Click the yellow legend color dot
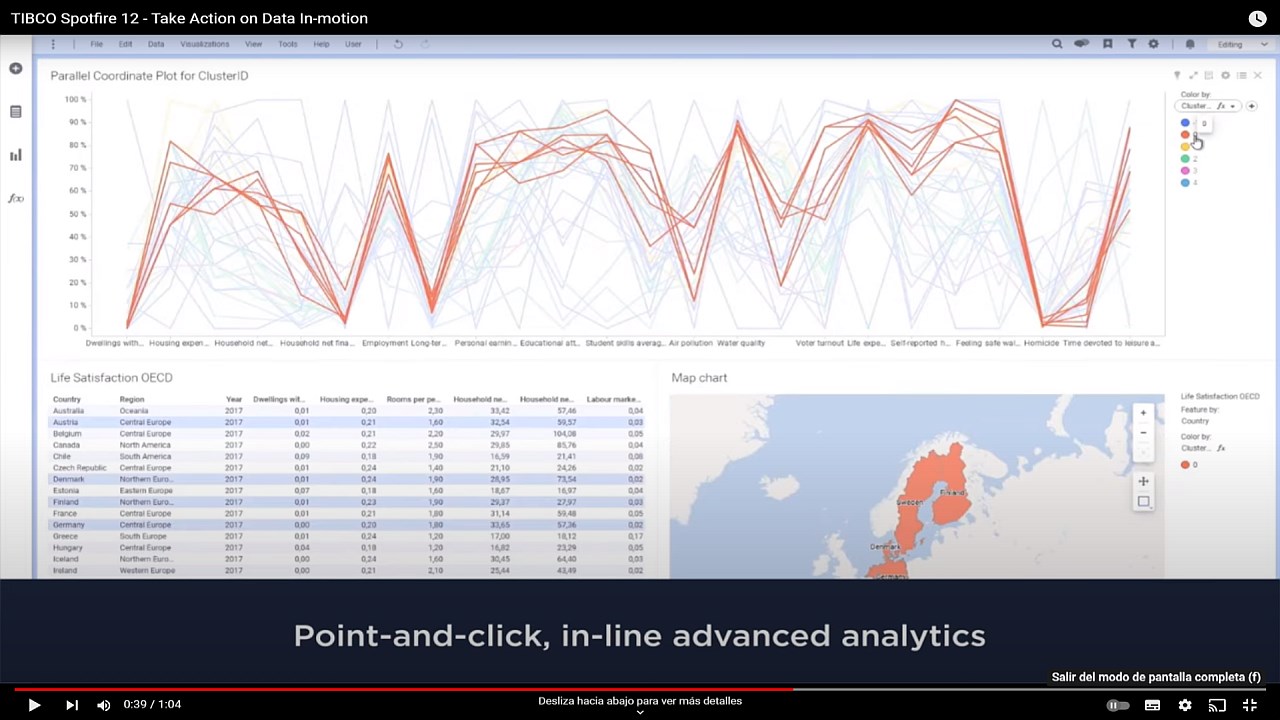Viewport: 1280px width, 720px height. [1185, 147]
